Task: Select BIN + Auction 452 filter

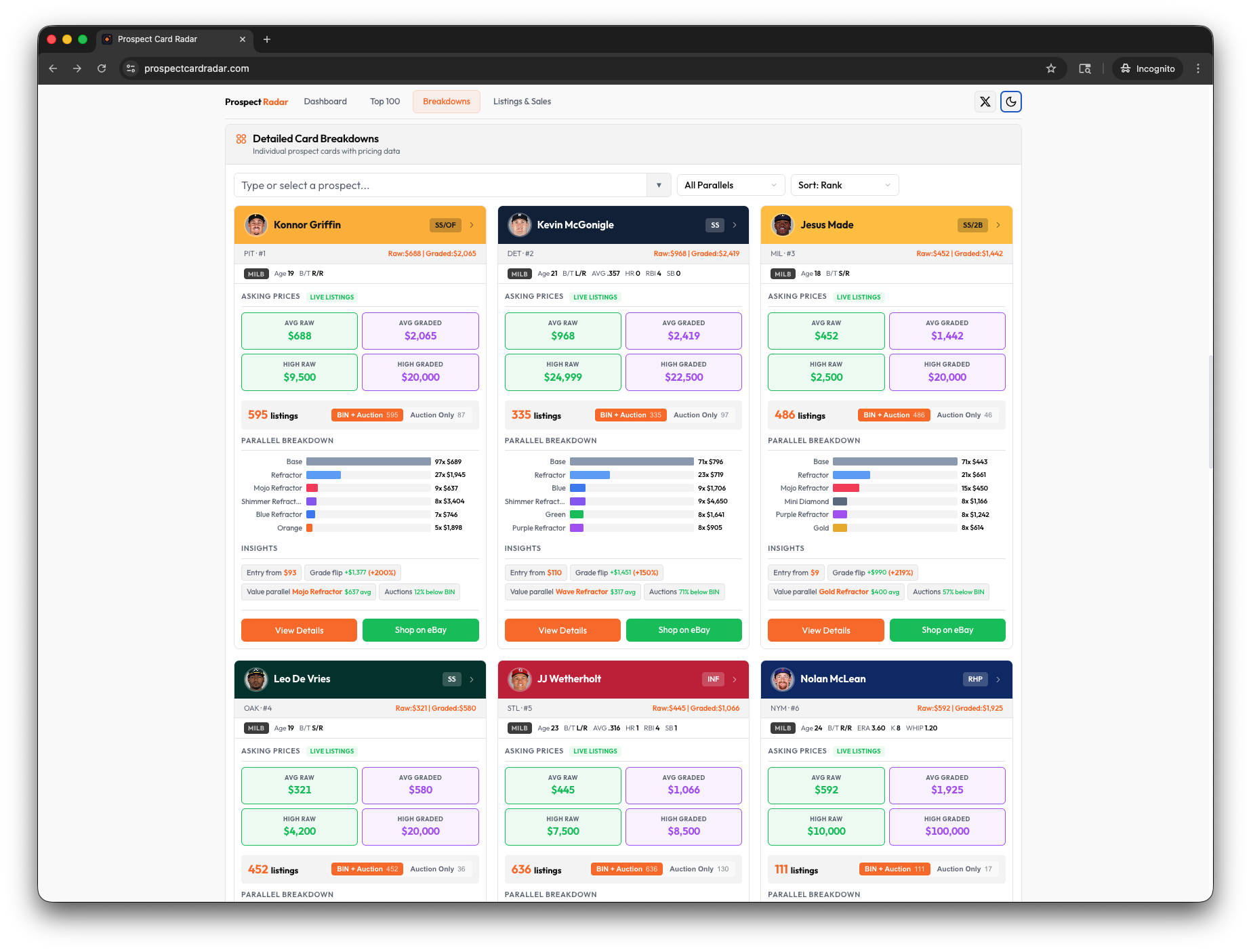Action: point(367,869)
